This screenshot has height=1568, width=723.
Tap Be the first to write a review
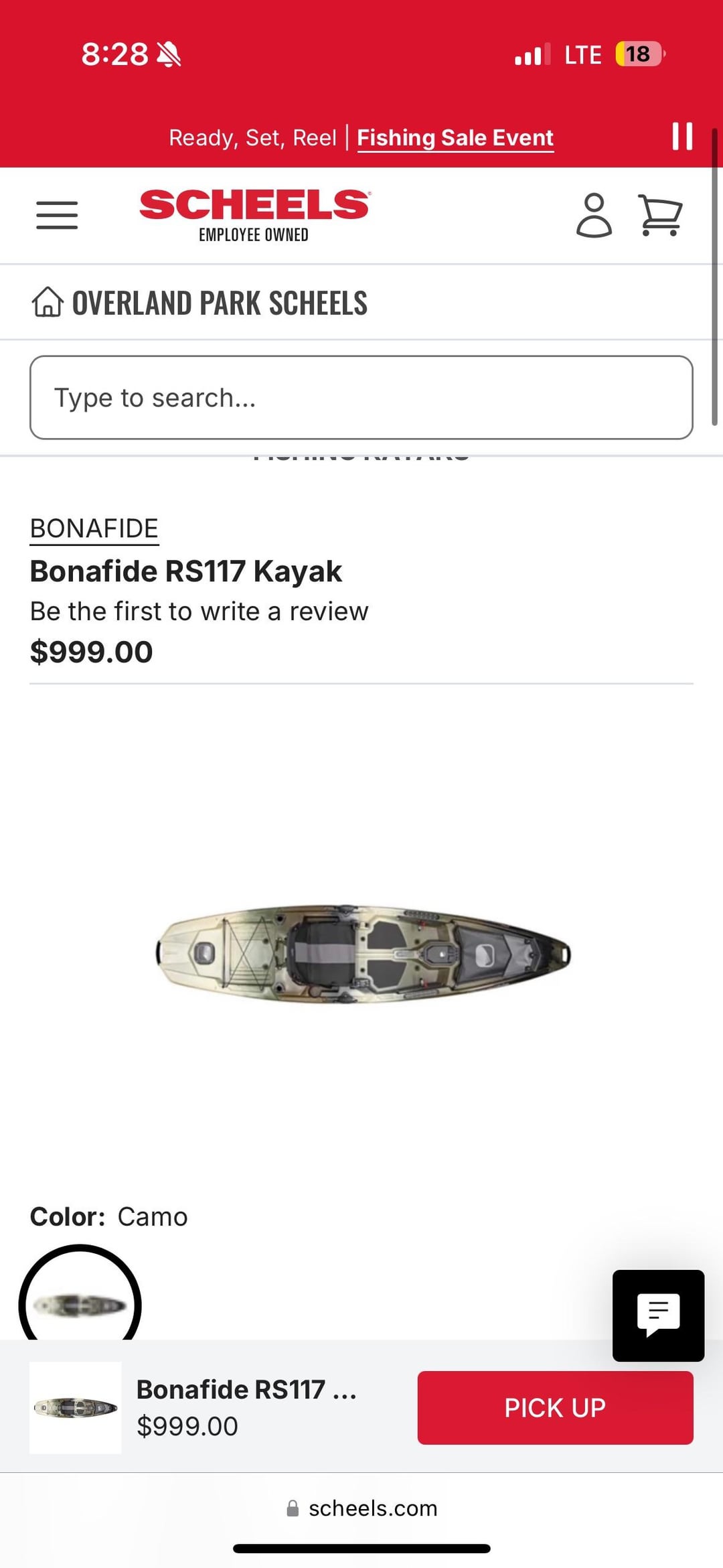(199, 612)
